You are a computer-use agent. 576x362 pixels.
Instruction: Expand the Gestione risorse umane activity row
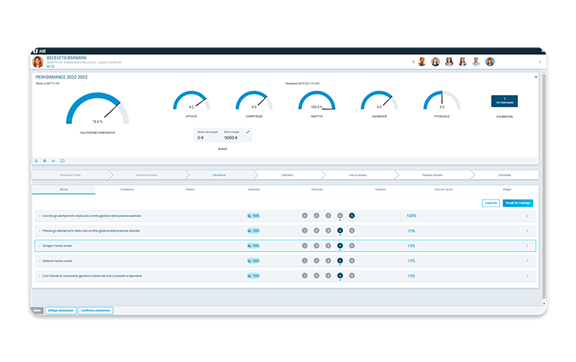click(x=40, y=261)
